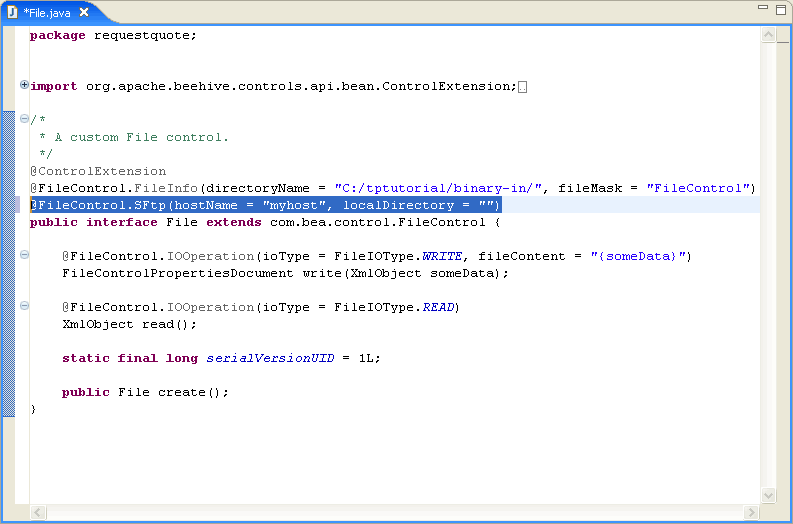793x524 pixels.
Task: Click the 'fileContent' attribute
Action: (521, 256)
